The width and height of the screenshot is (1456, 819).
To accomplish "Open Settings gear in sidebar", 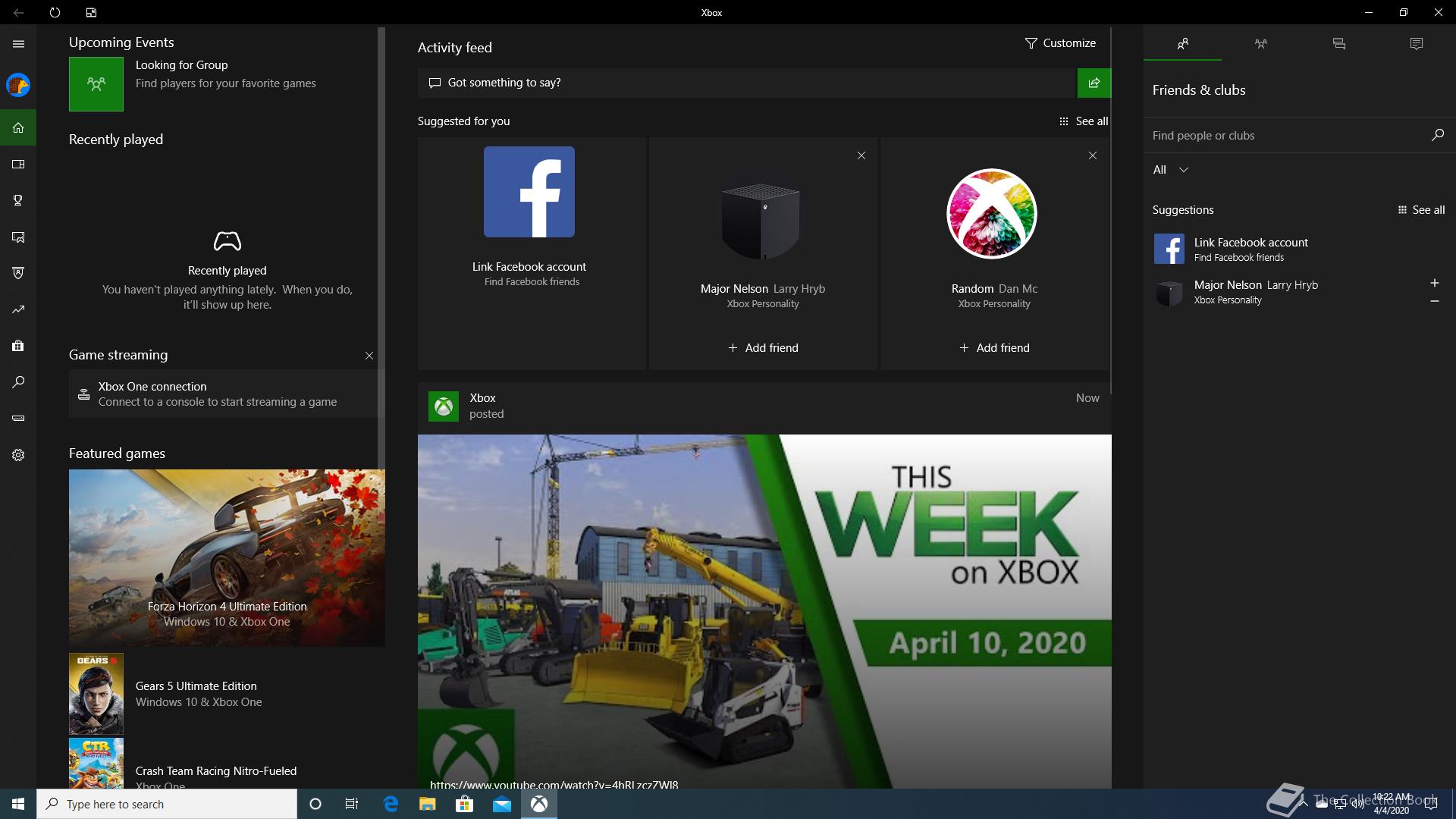I will [18, 455].
